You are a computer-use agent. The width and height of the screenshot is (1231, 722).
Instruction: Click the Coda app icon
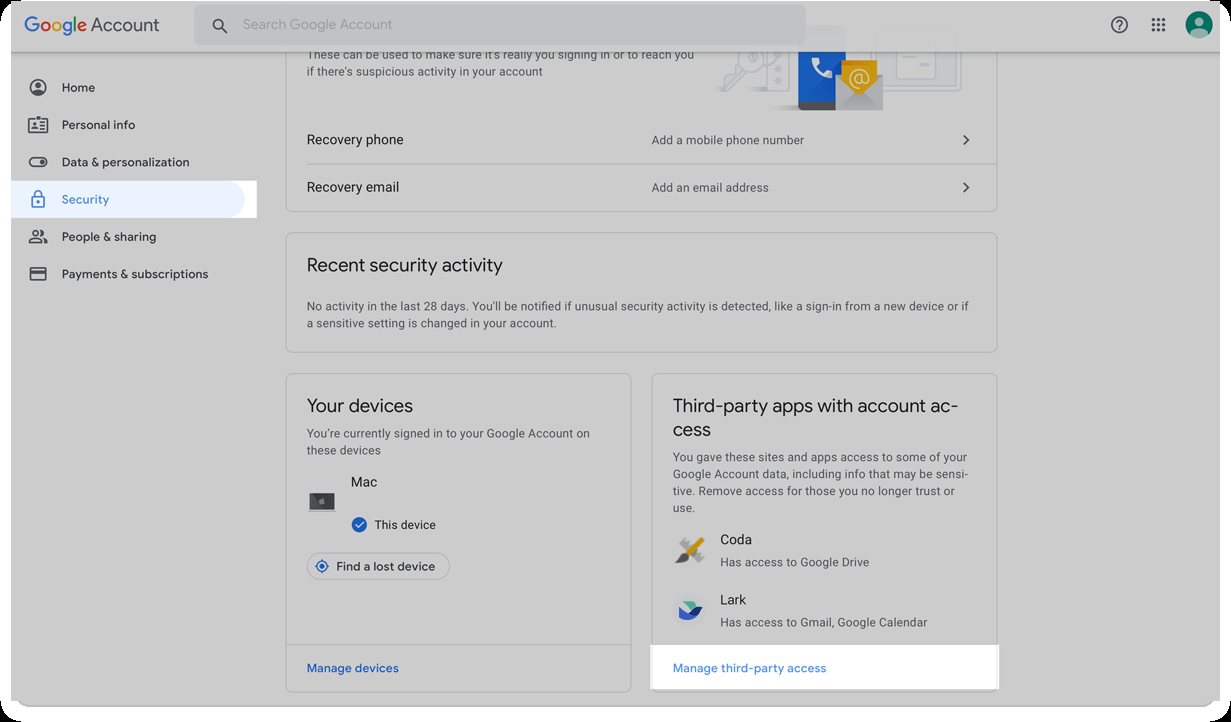coord(690,549)
